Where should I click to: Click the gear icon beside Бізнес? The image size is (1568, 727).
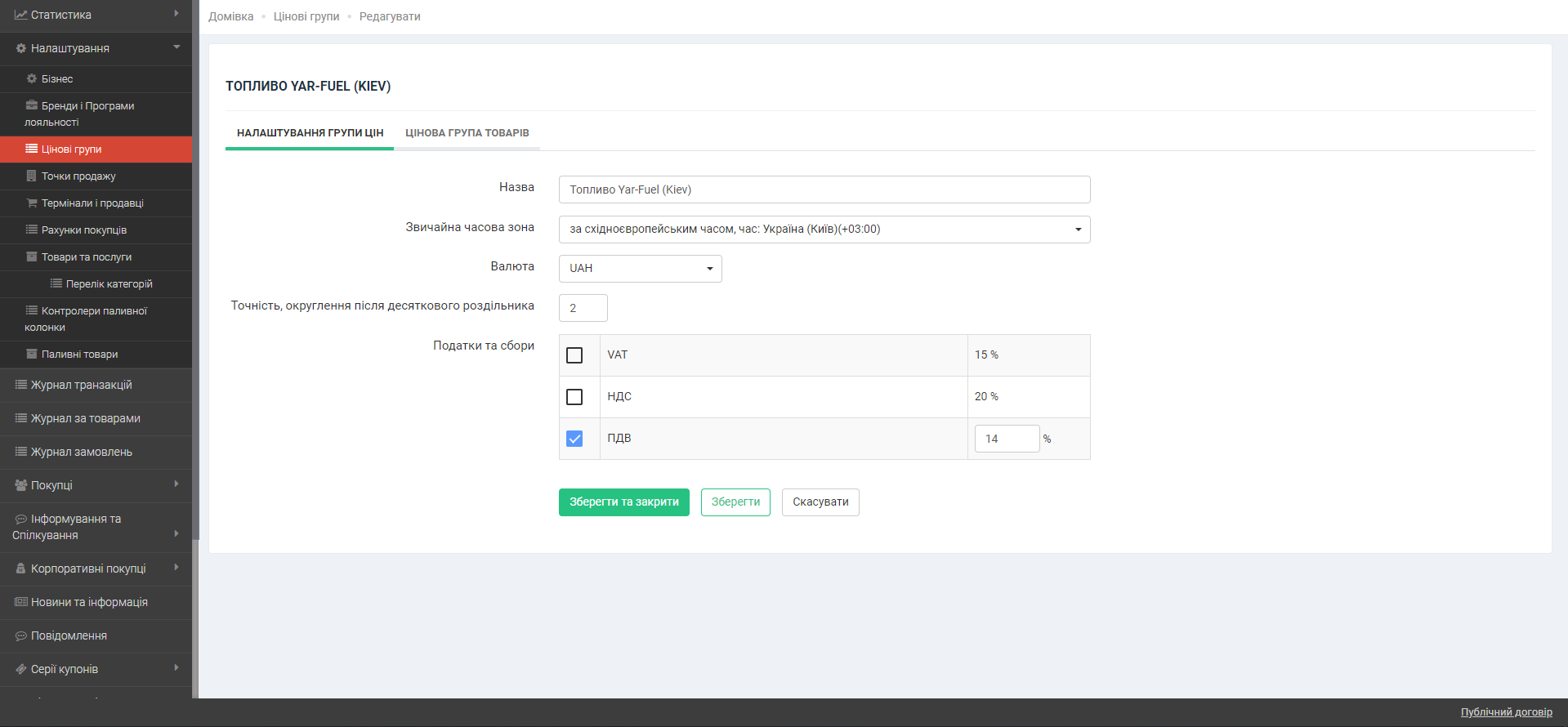coord(32,79)
